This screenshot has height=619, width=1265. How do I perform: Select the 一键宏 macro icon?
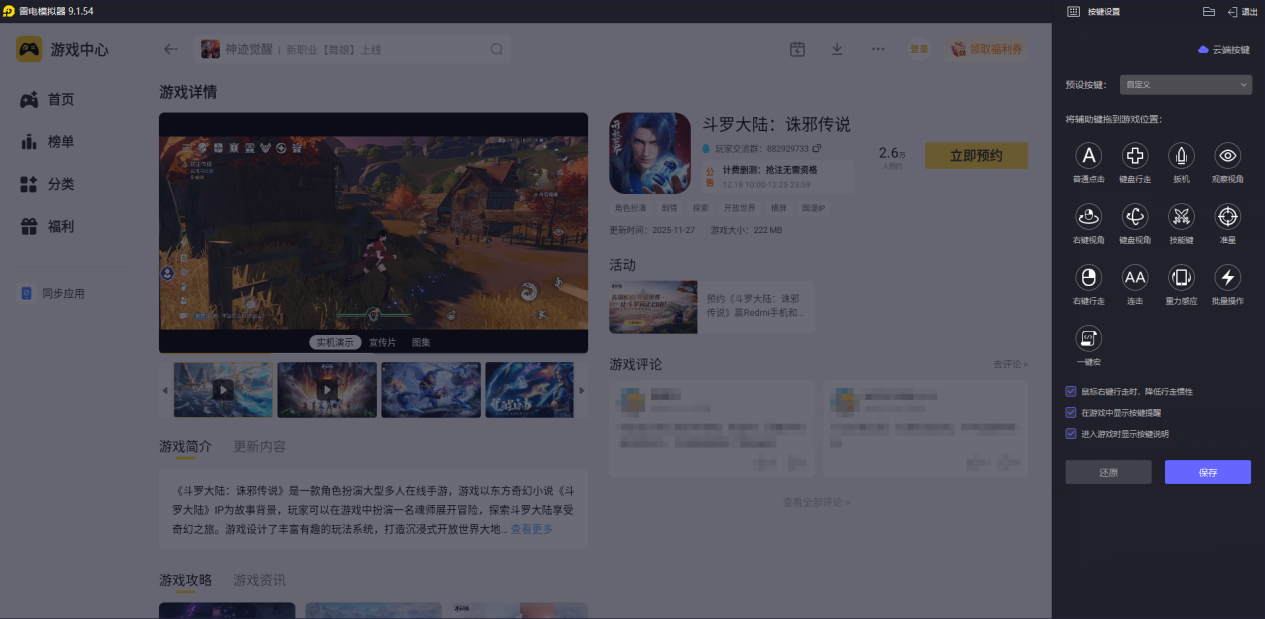pos(1089,338)
